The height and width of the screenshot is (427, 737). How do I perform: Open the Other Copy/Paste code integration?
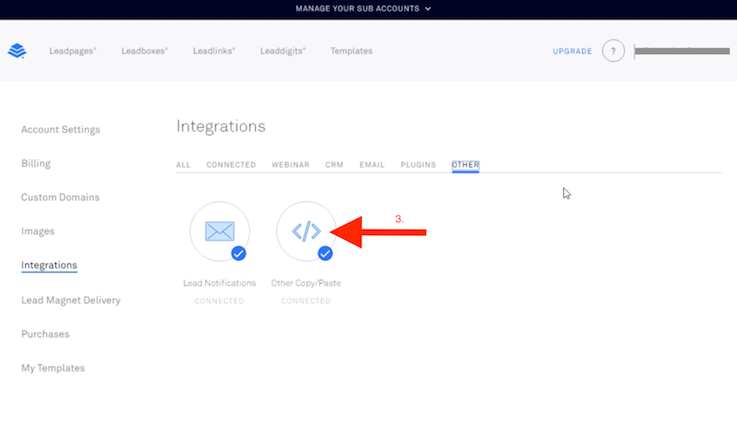tap(306, 231)
